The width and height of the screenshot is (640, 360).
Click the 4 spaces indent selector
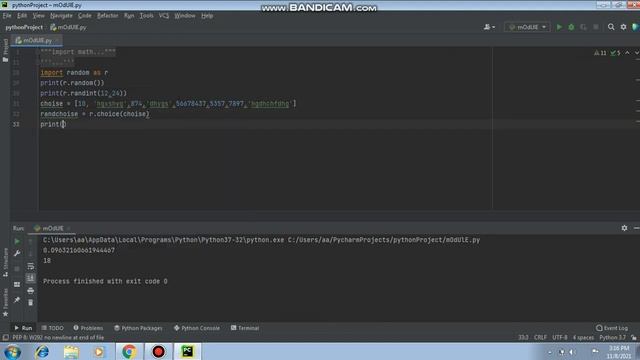(x=583, y=338)
